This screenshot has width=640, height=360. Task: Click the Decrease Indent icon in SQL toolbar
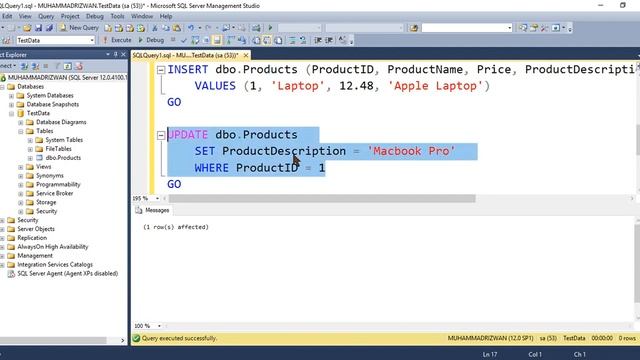pyautogui.click(x=318, y=40)
